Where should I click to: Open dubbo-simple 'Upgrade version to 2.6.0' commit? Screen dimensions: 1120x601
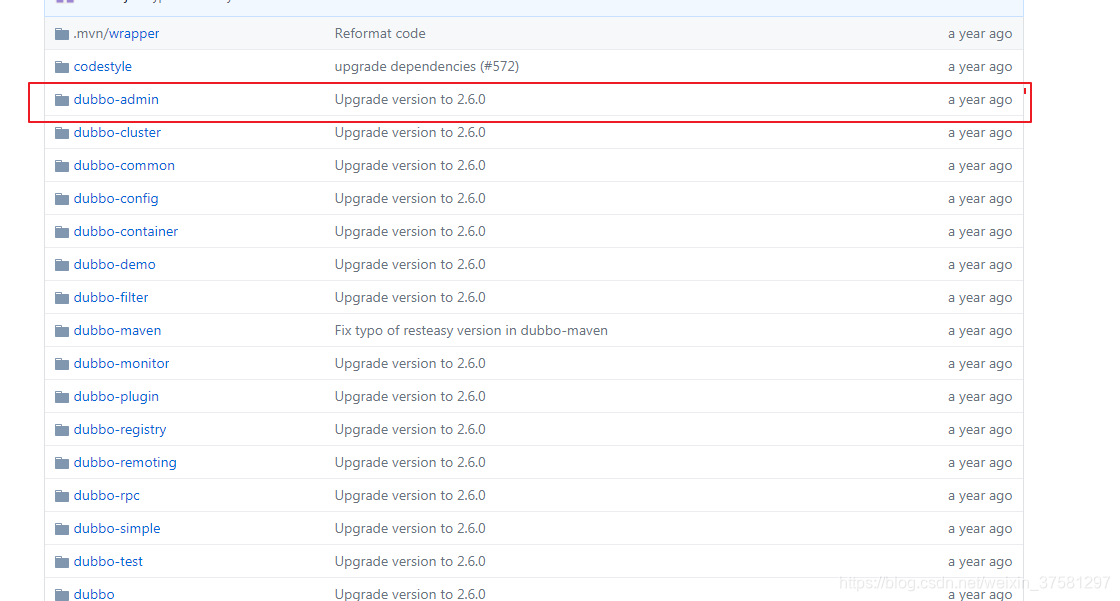point(410,528)
